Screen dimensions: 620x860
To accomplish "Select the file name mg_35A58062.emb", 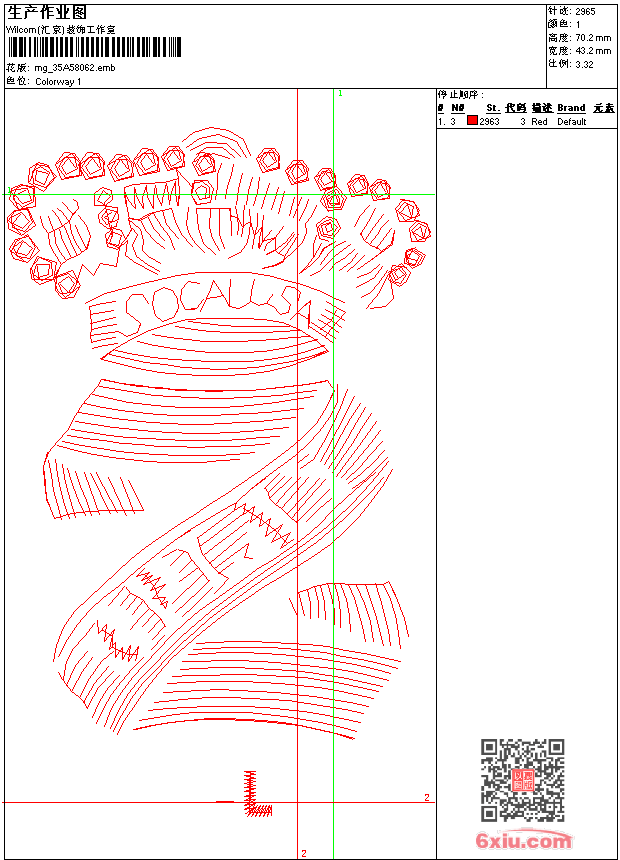I will 75,68.
